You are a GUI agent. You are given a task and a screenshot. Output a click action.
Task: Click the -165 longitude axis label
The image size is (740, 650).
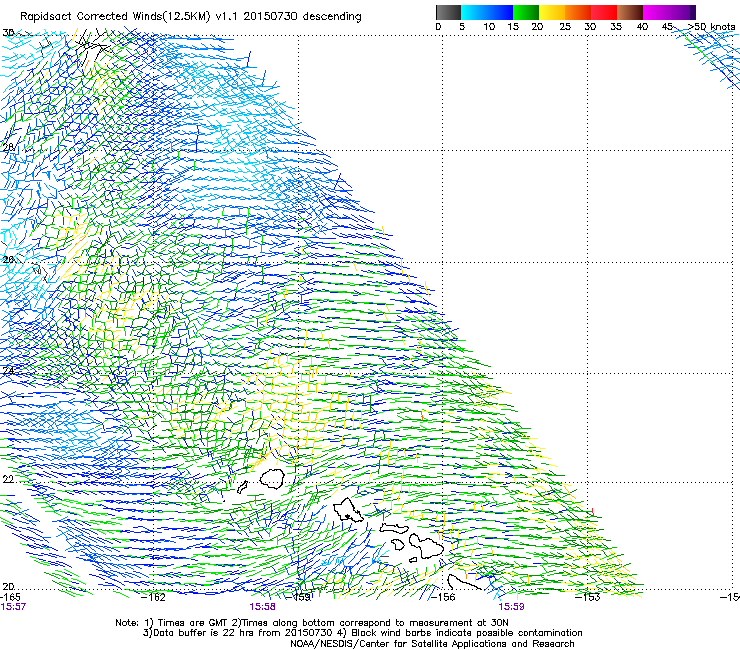coord(10,597)
